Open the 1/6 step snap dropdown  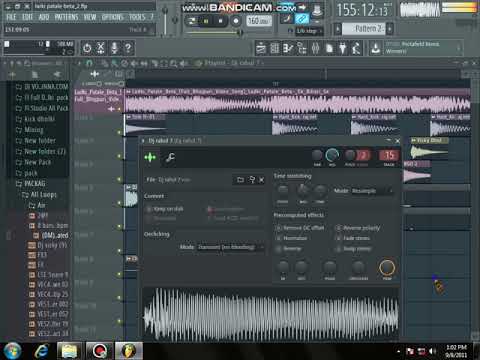(x=309, y=31)
